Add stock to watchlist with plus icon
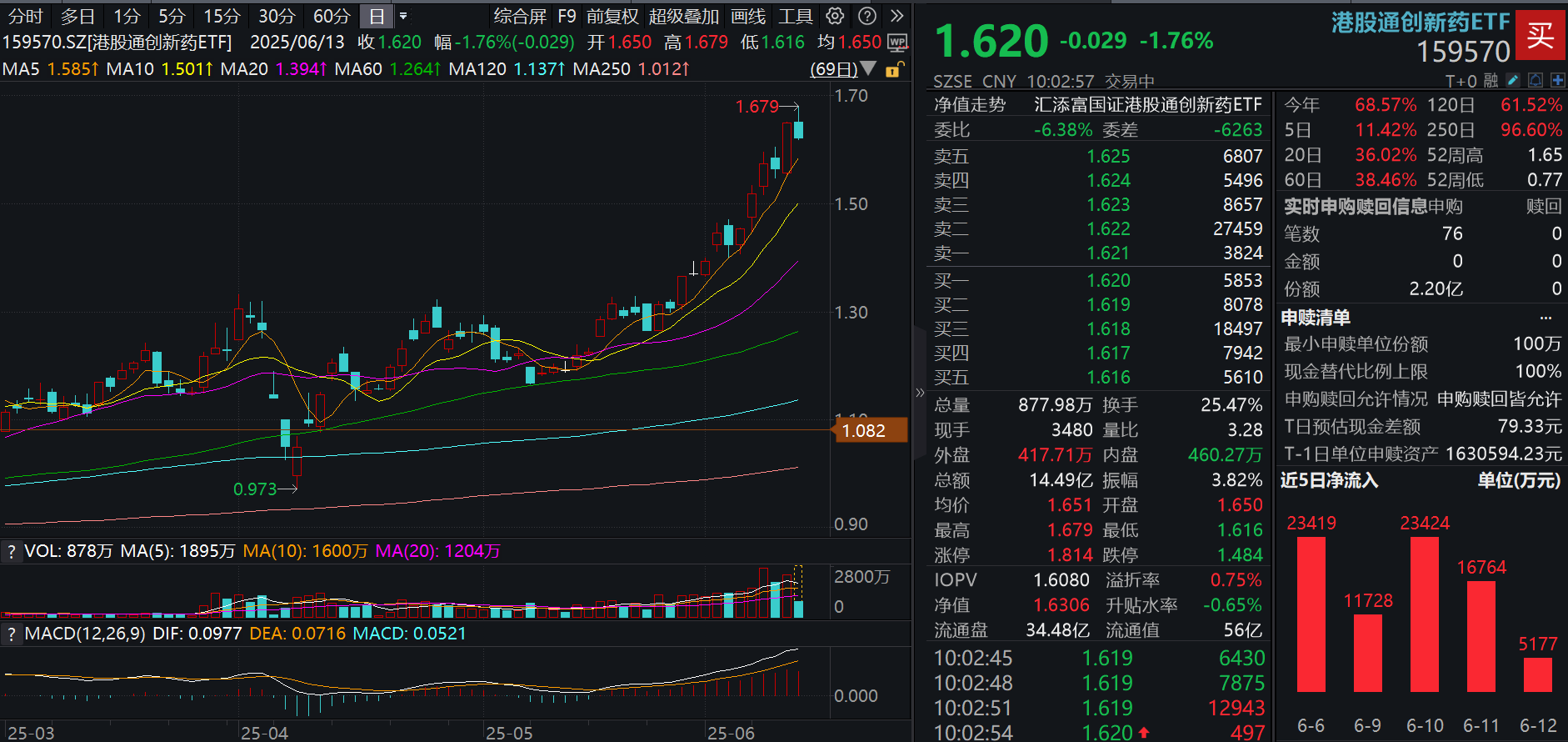 (x=1556, y=80)
